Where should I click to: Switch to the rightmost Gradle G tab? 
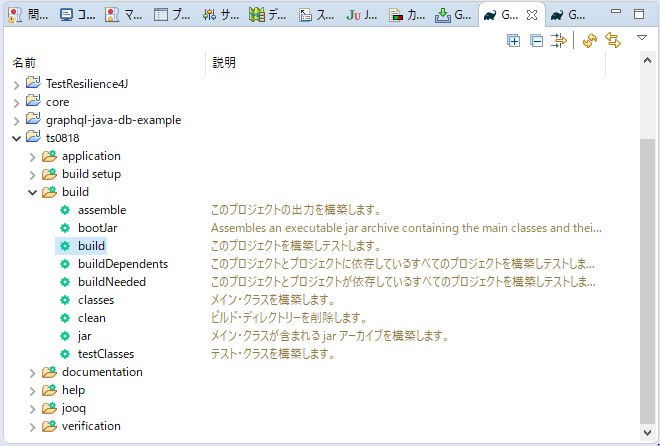coord(568,16)
